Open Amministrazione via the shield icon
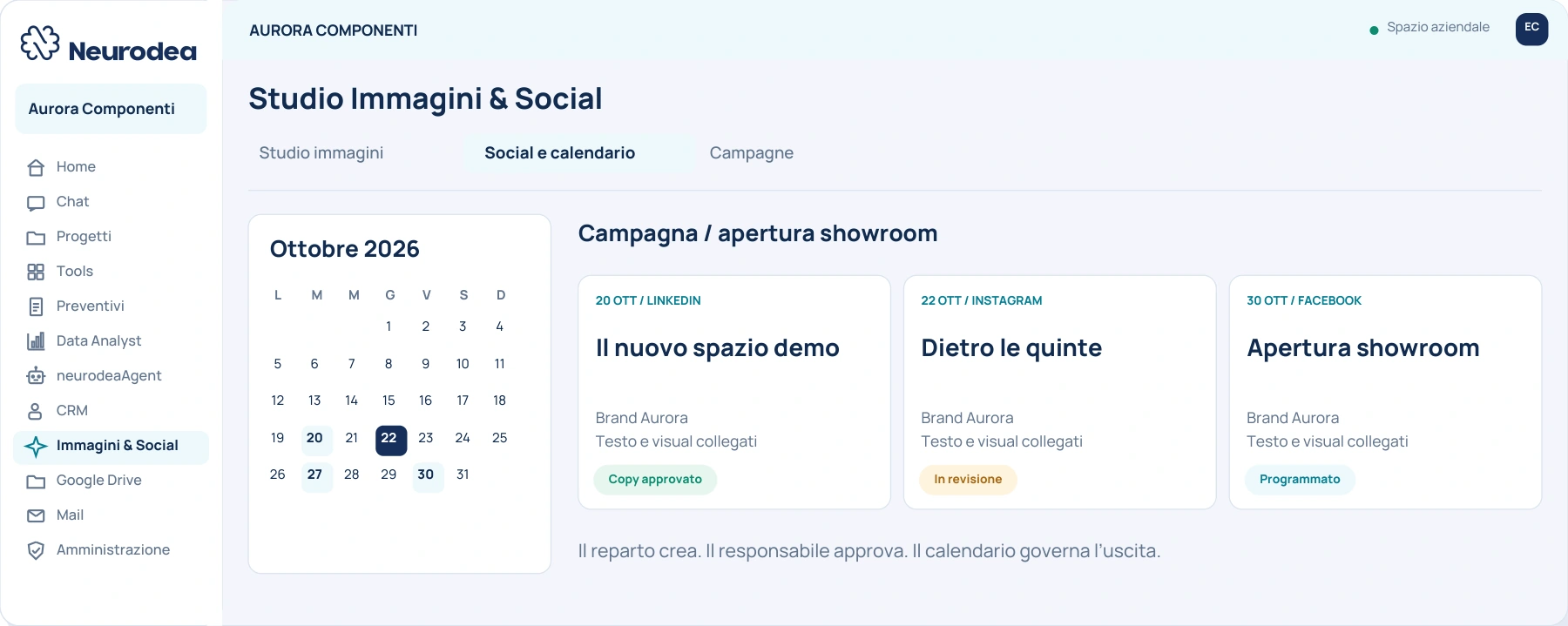Viewport: 1568px width, 626px height. 36,550
